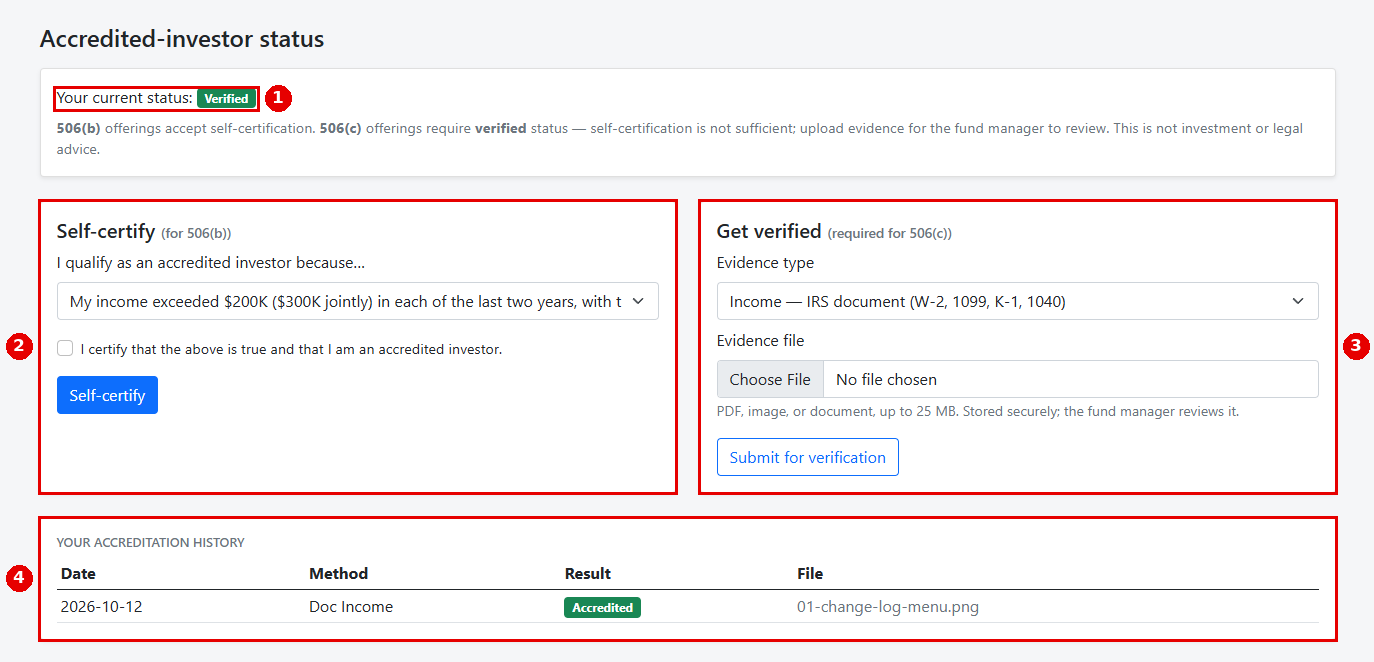Click the File column header
1374x662 pixels.
click(x=810, y=573)
